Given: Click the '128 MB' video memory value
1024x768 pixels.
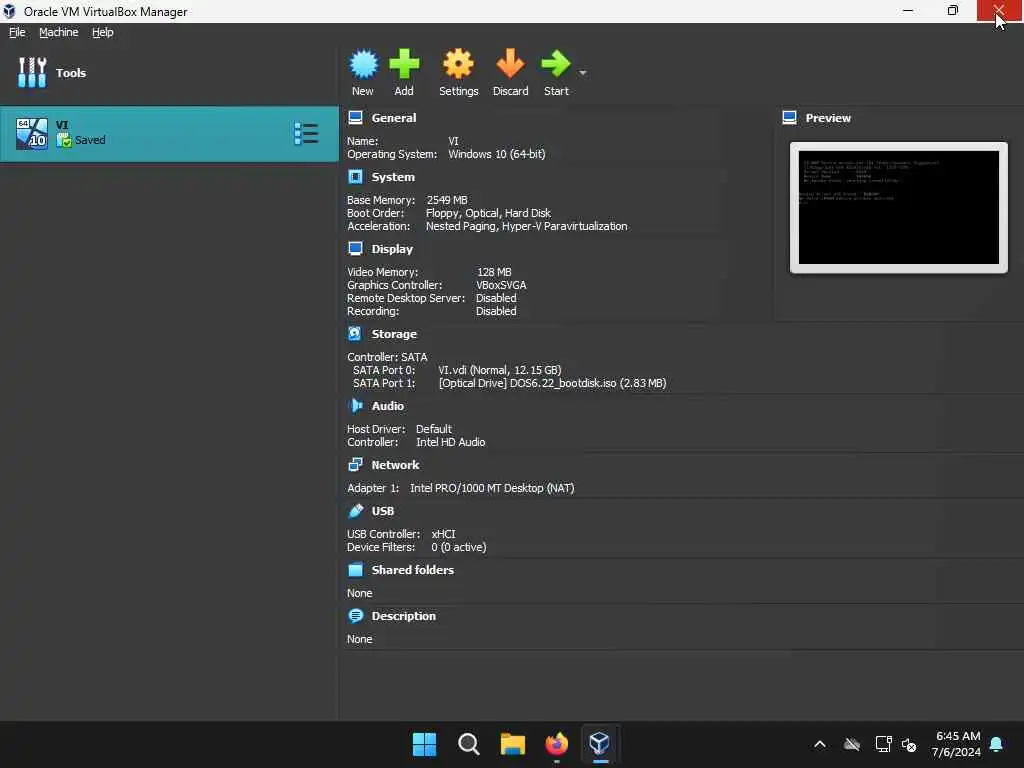Looking at the screenshot, I should (494, 272).
